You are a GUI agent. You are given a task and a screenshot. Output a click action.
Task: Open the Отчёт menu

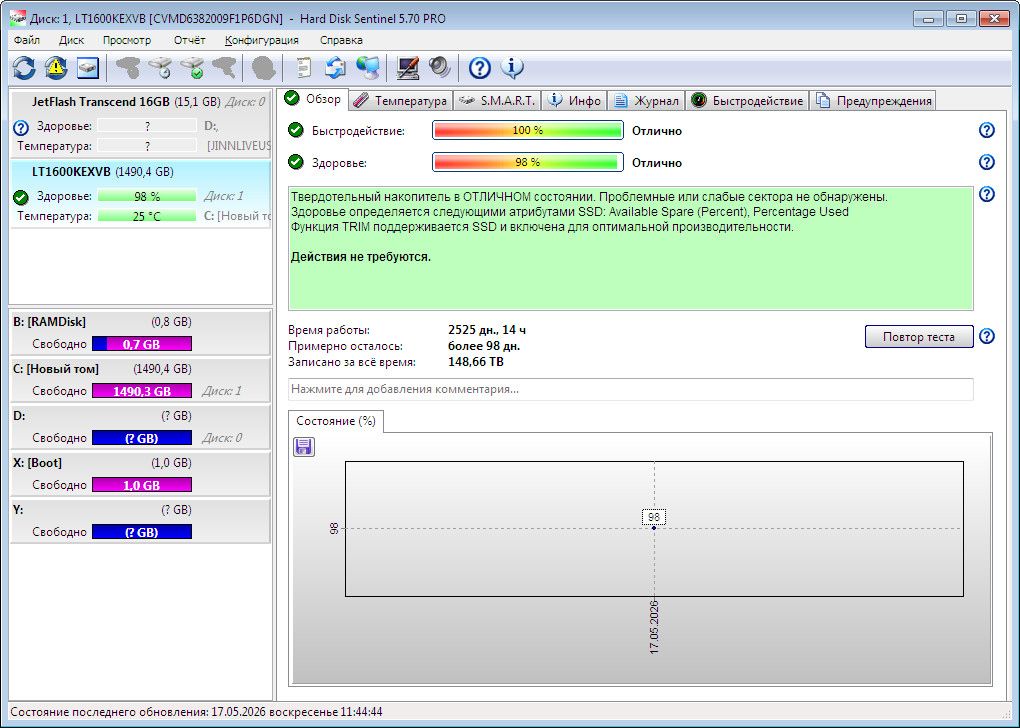189,40
